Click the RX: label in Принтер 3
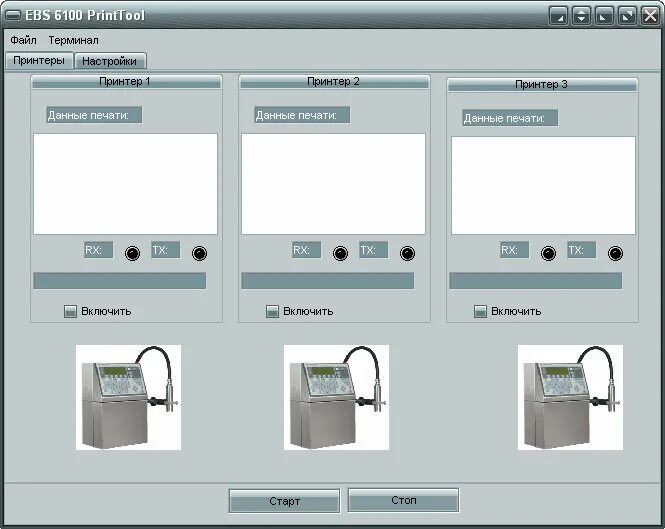 514,250
